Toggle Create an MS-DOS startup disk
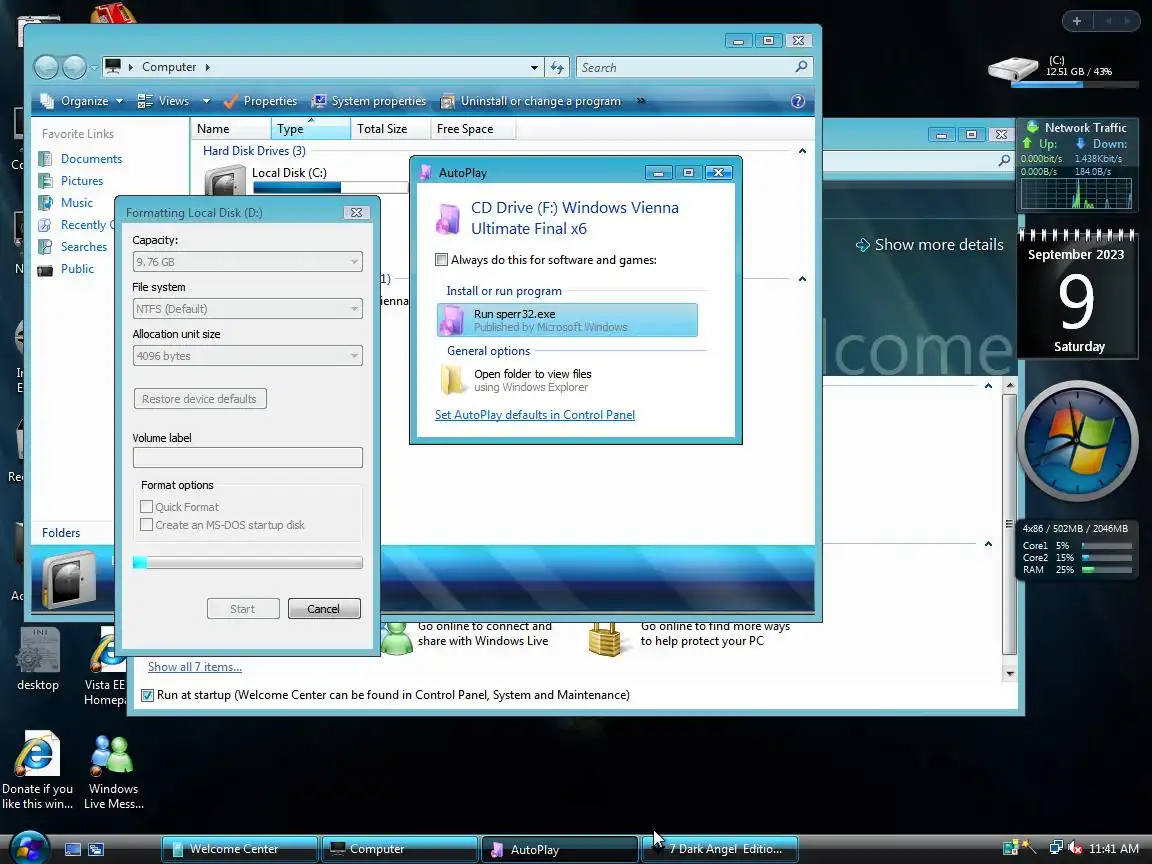The width and height of the screenshot is (1152, 864). point(146,525)
